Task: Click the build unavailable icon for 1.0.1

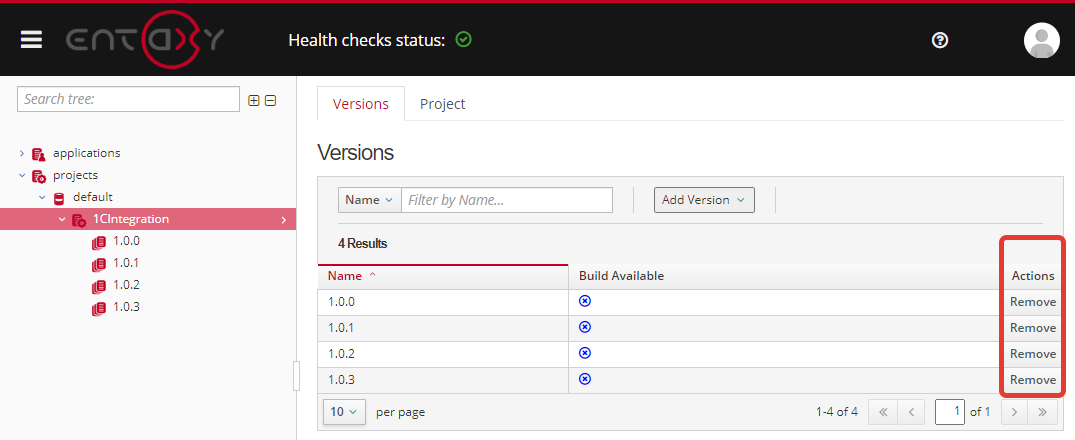Action: coord(585,327)
